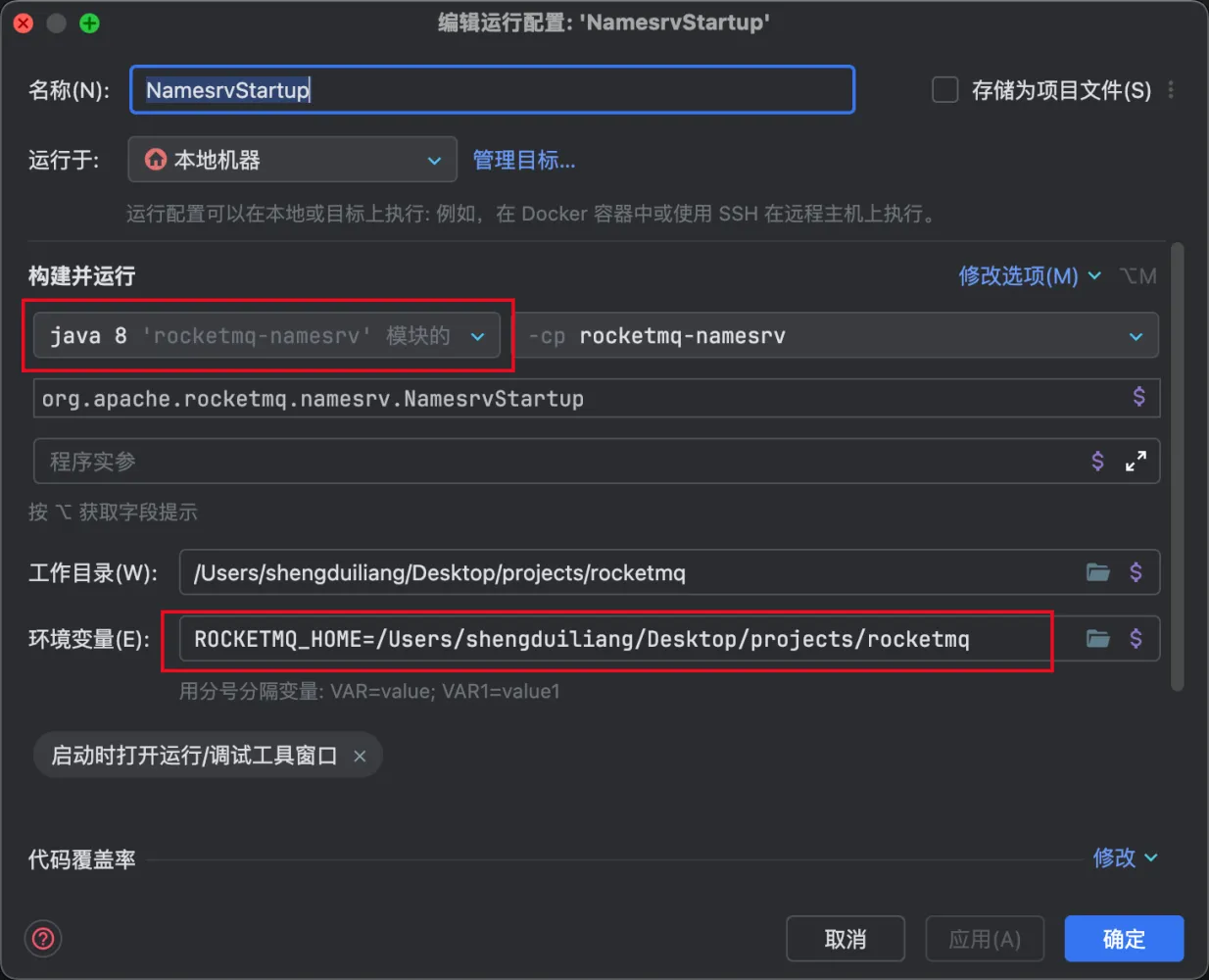Image resolution: width=1209 pixels, height=980 pixels.
Task: Open the -cp rocketmq-namesrv classpath dropdown
Action: tap(1136, 335)
